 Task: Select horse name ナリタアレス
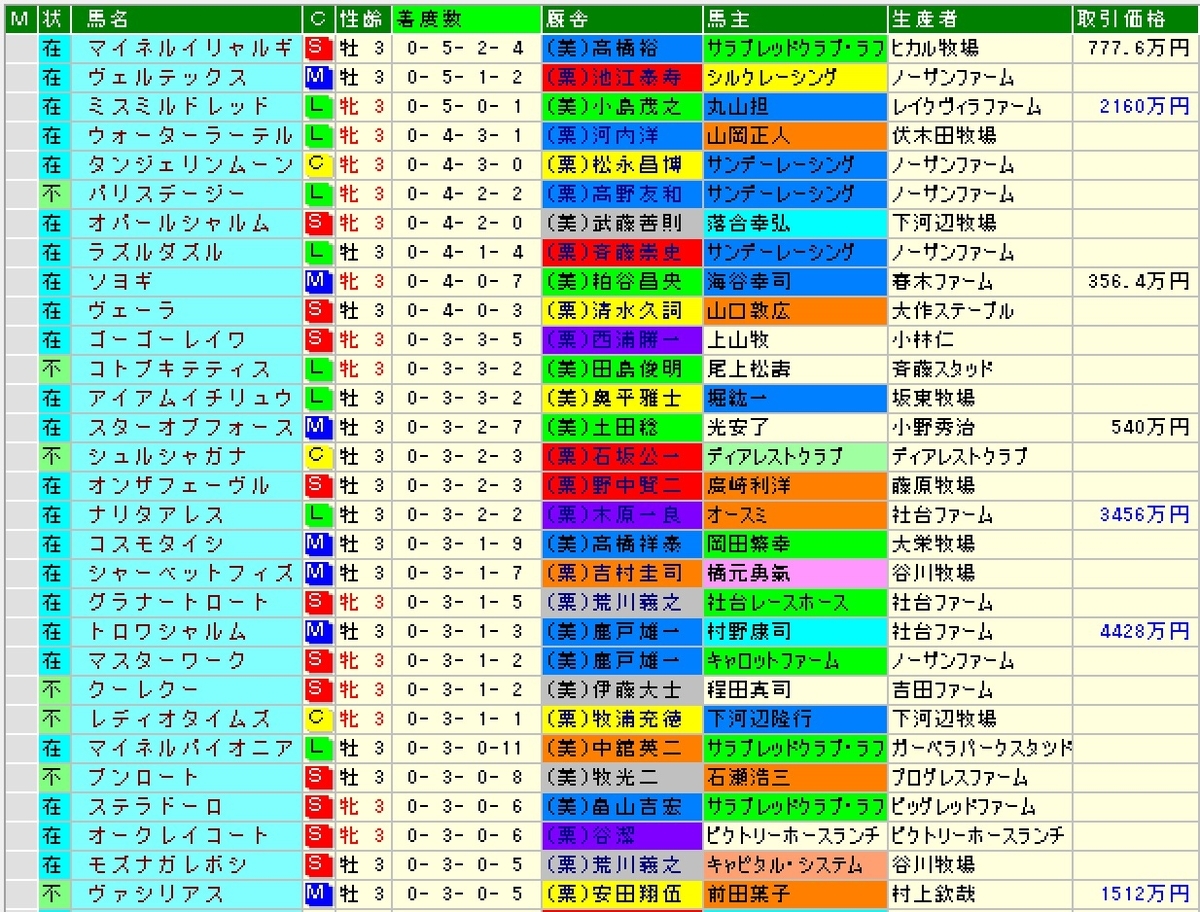coord(186,514)
